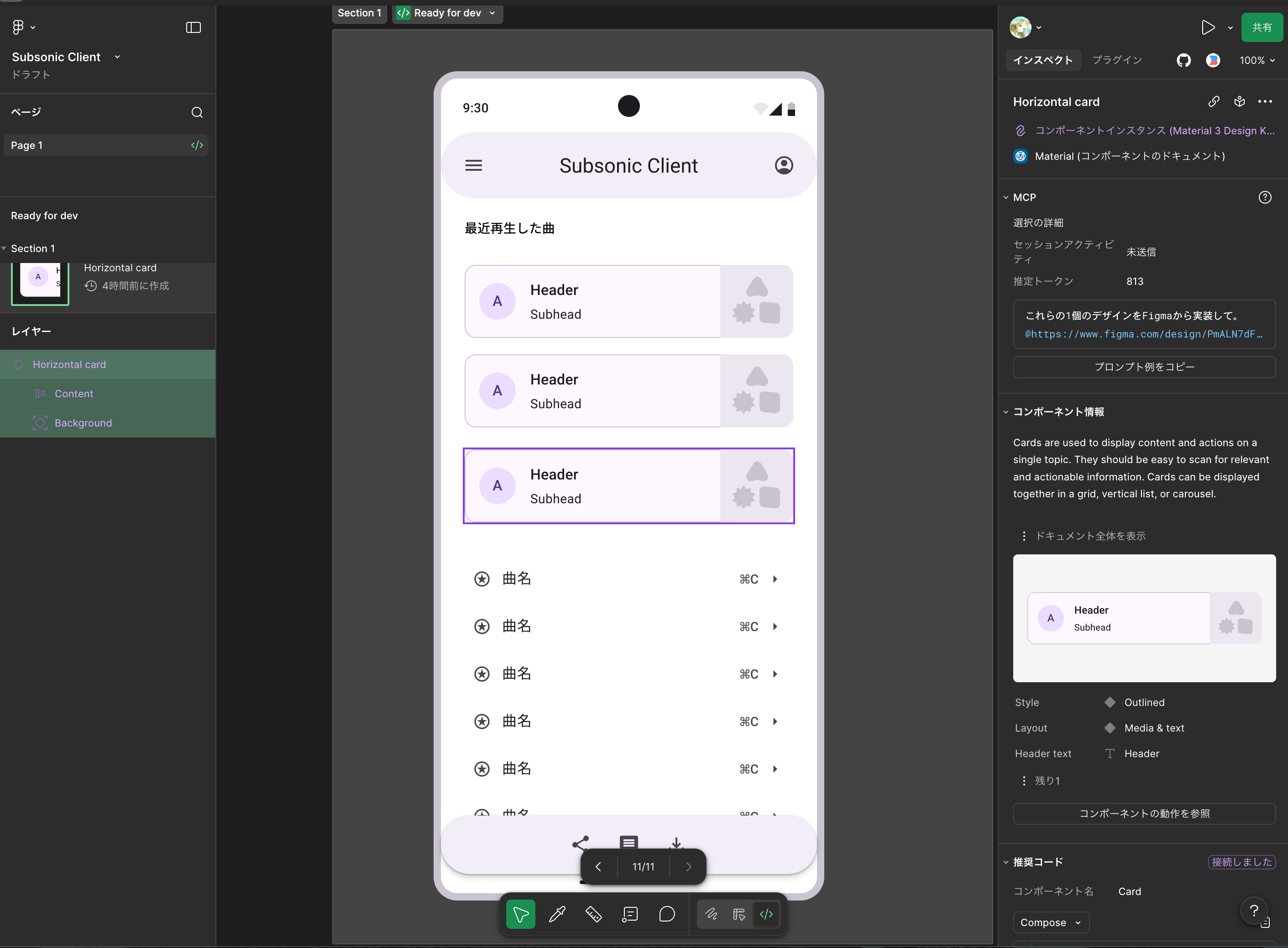Image resolution: width=1288 pixels, height=948 pixels.
Task: Open the MCP help question mark icon
Action: tap(1264, 197)
